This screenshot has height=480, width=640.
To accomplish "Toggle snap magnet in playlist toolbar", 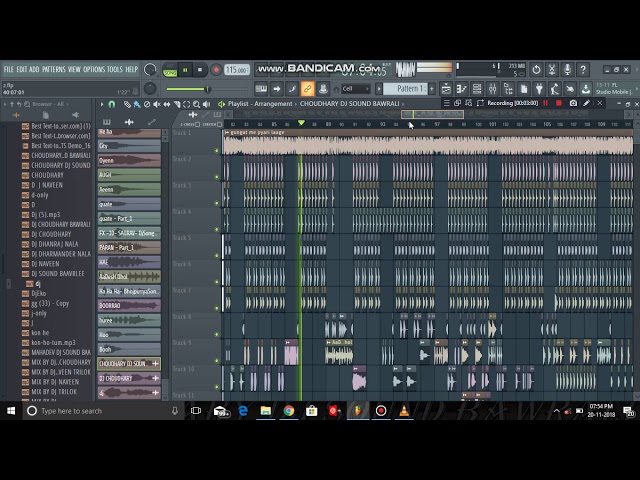I will 111,104.
